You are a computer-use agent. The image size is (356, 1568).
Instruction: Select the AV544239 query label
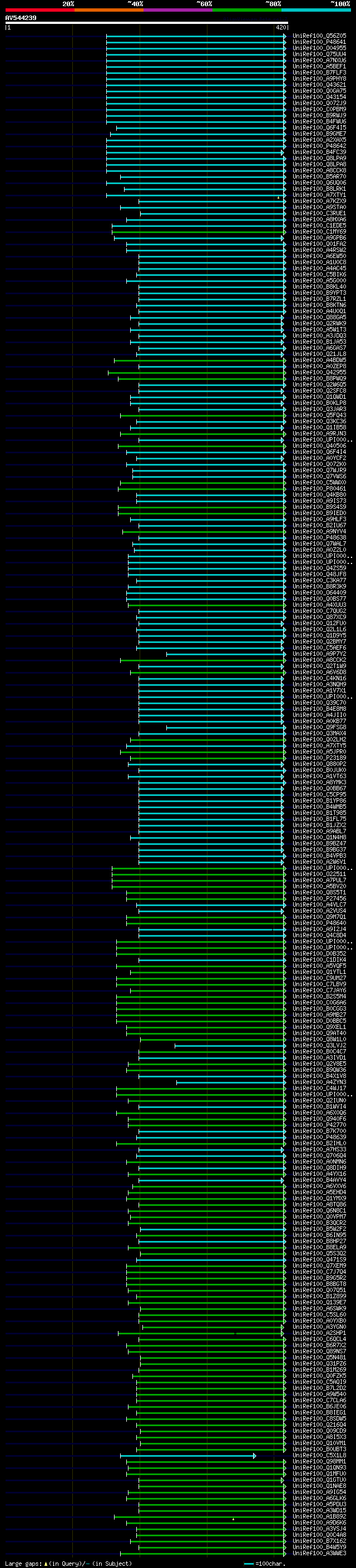tap(21, 18)
